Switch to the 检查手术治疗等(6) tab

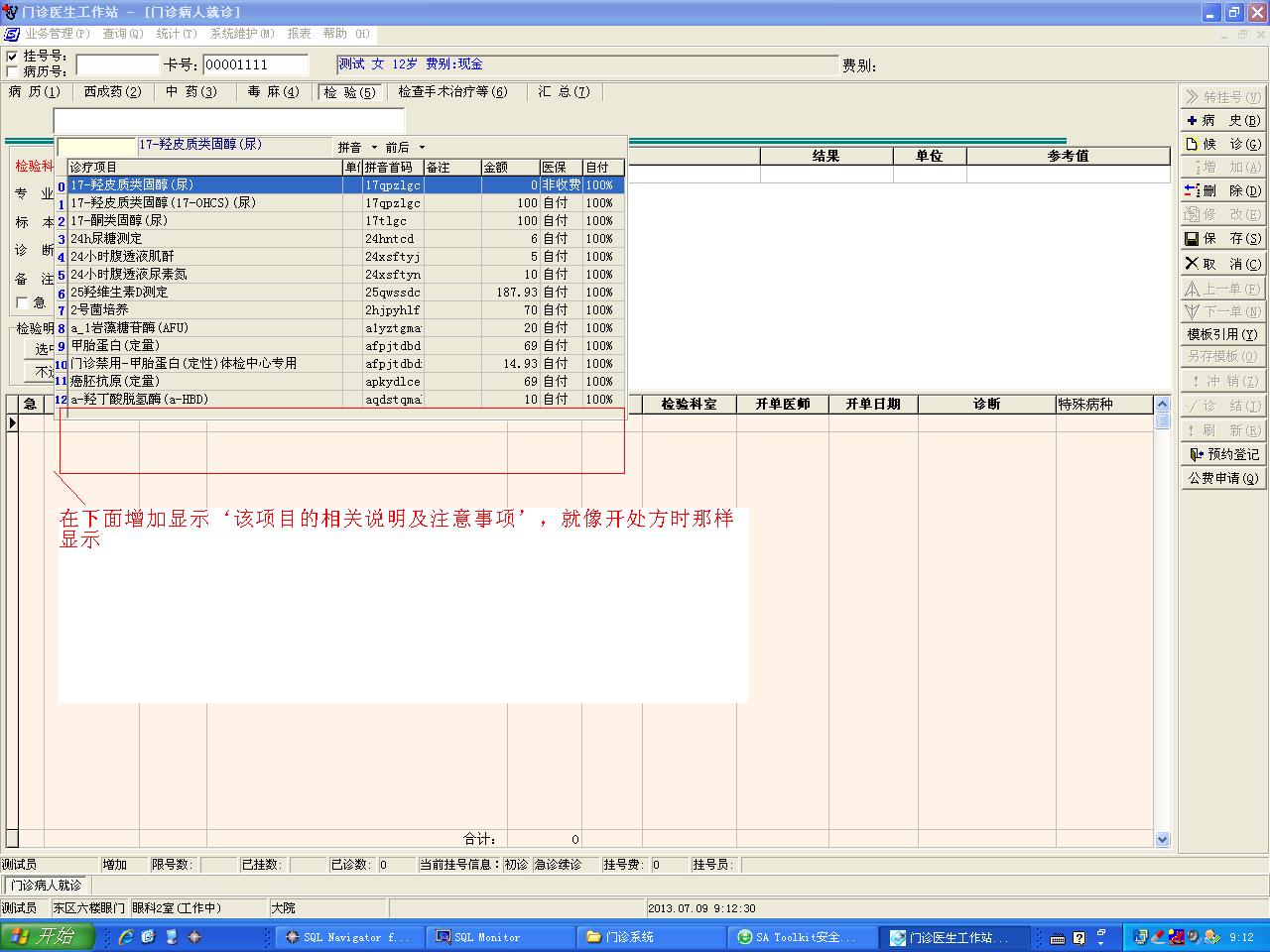[x=452, y=92]
